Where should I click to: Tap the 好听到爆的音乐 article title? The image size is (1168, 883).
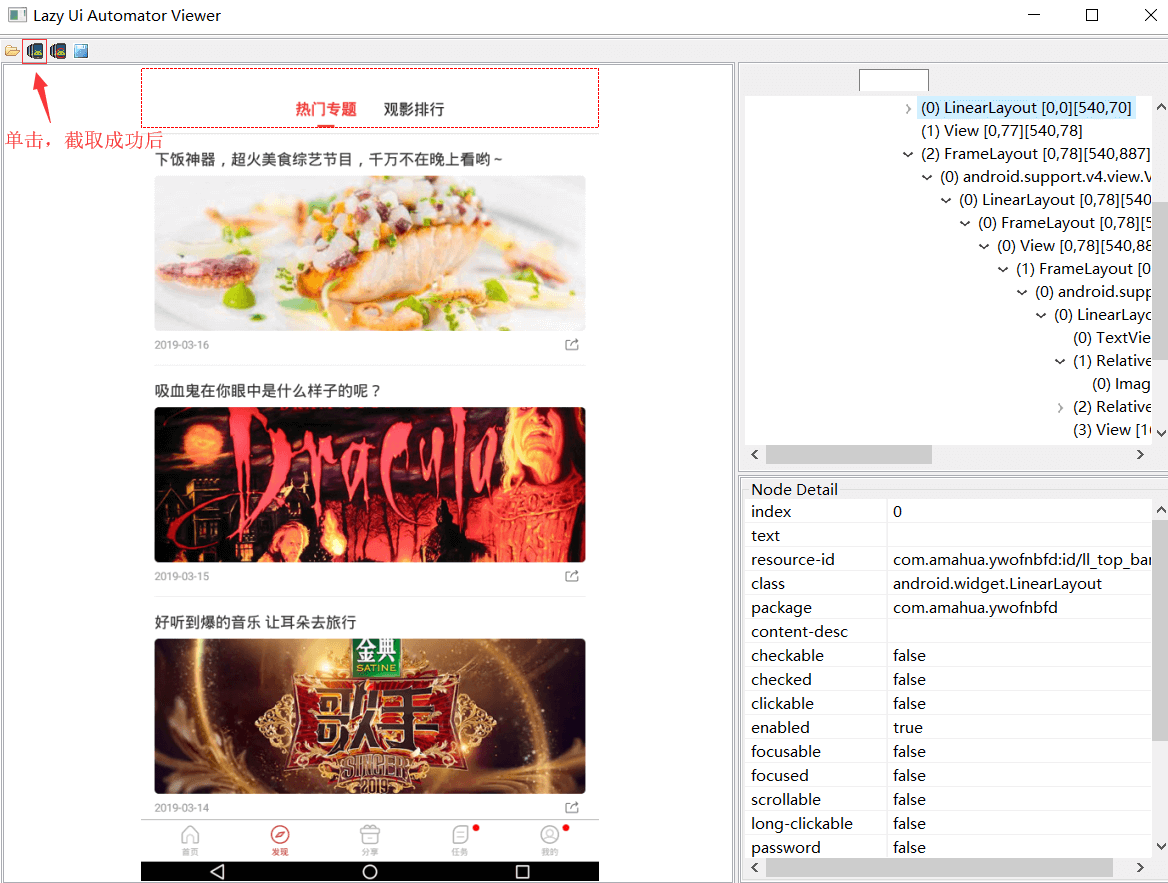tap(256, 623)
